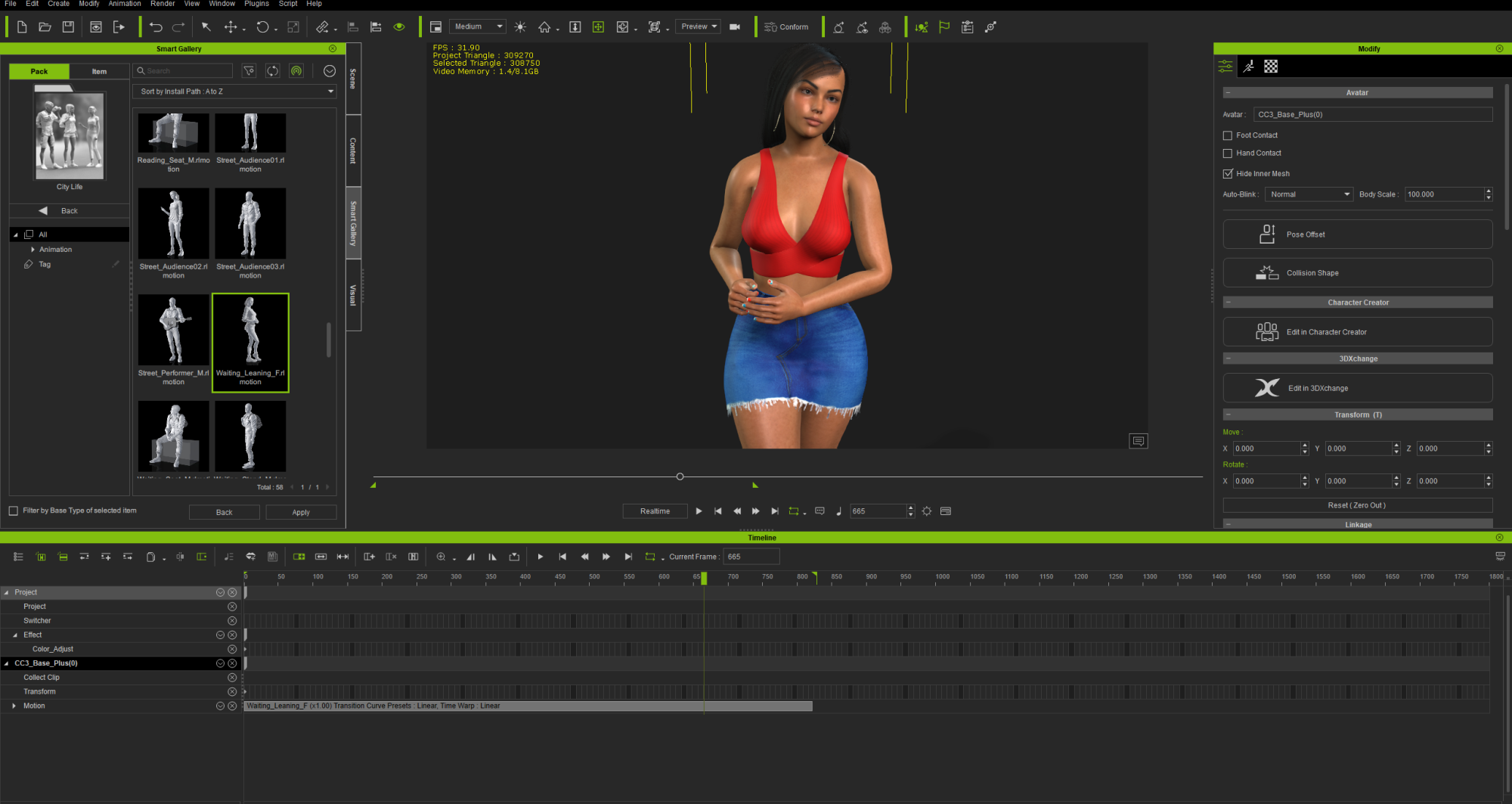Click the timeline zoom magnifier icon
This screenshot has height=804, width=1512.
coord(441,557)
